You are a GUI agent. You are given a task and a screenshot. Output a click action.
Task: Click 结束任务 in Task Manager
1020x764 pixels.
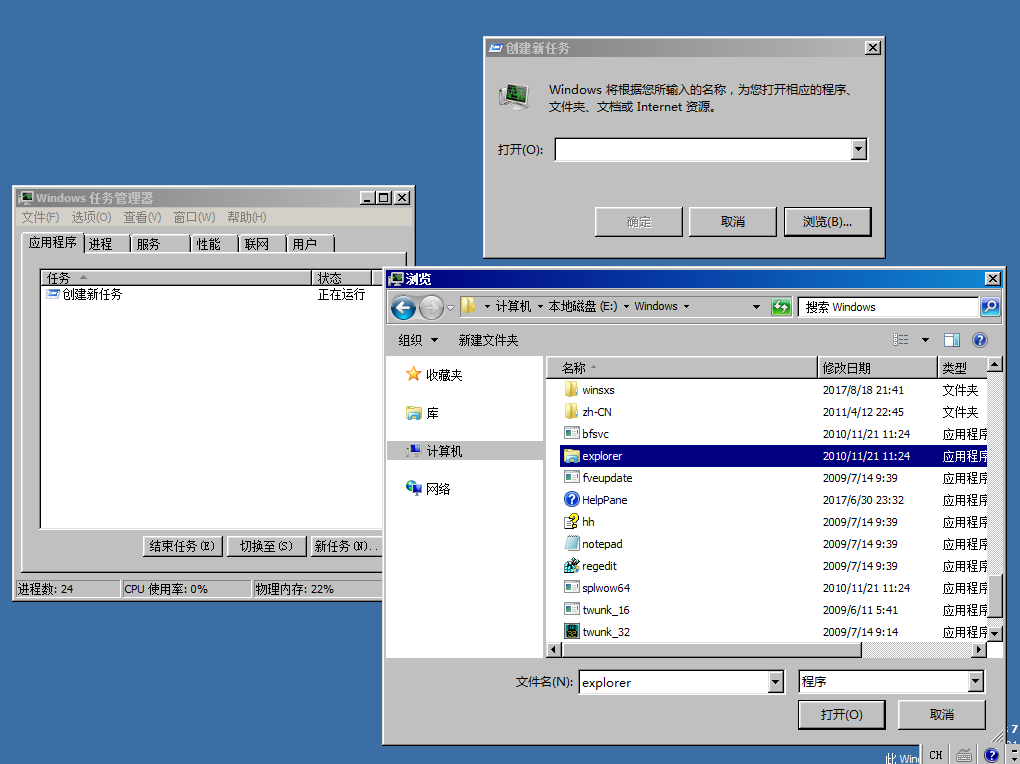[x=182, y=546]
